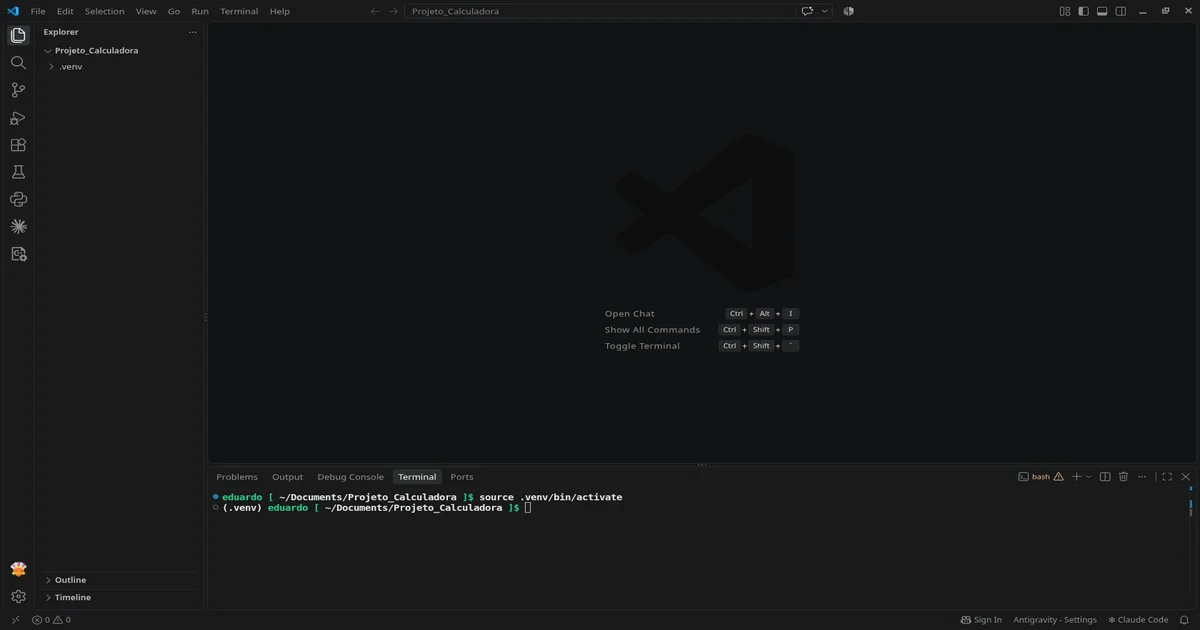Open the Edit menu
The image size is (1200, 630).
[x=65, y=11]
